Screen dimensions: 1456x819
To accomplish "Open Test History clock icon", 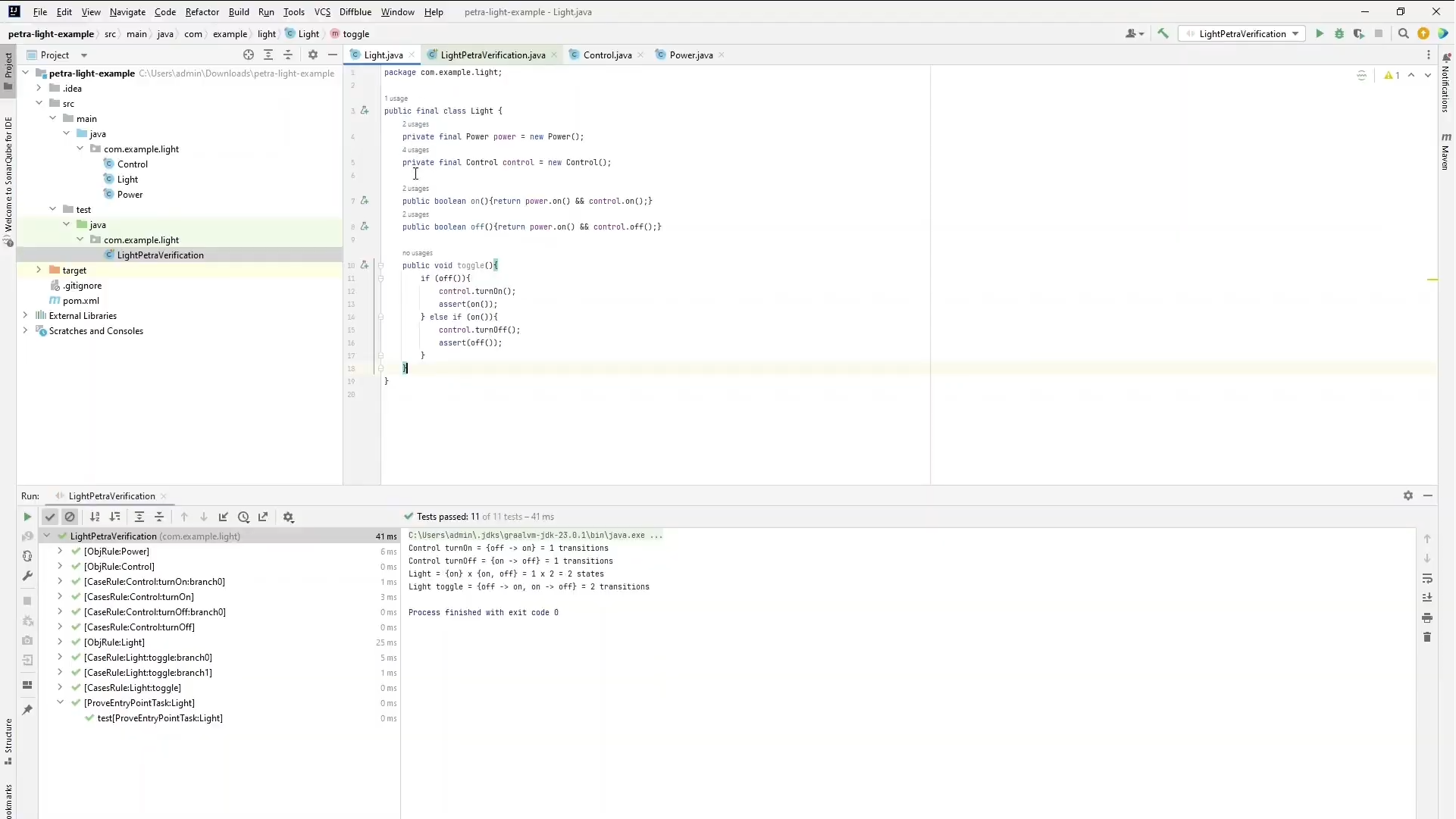I will [243, 517].
